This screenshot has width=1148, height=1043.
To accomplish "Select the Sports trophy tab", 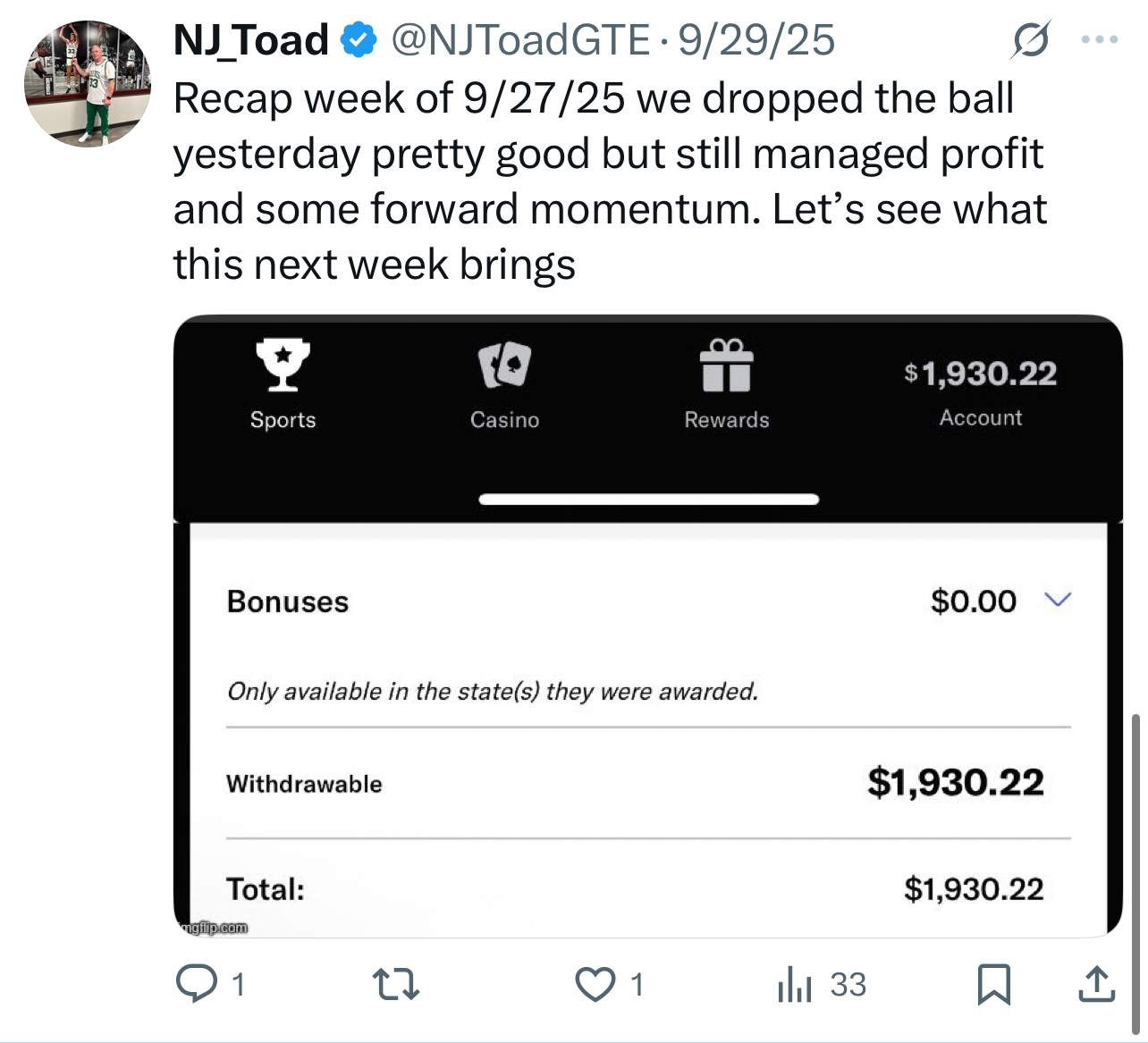I will (283, 383).
